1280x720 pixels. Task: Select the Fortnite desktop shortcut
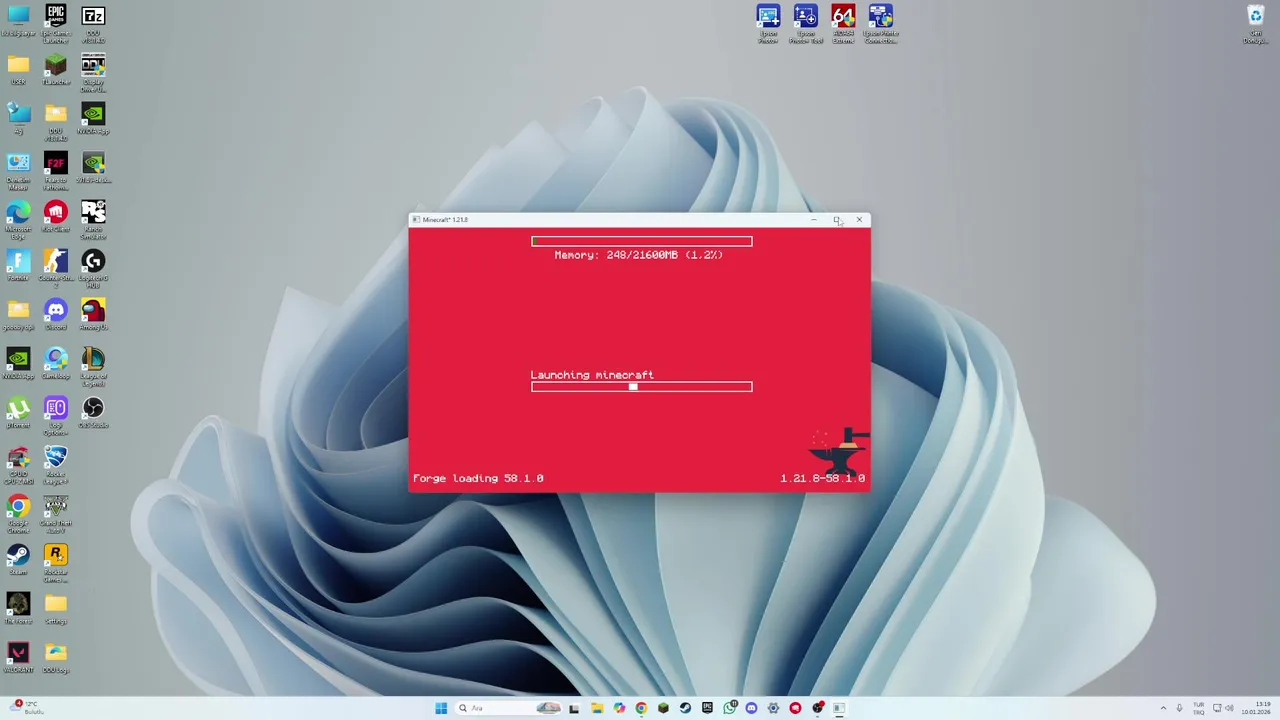pyautogui.click(x=18, y=265)
